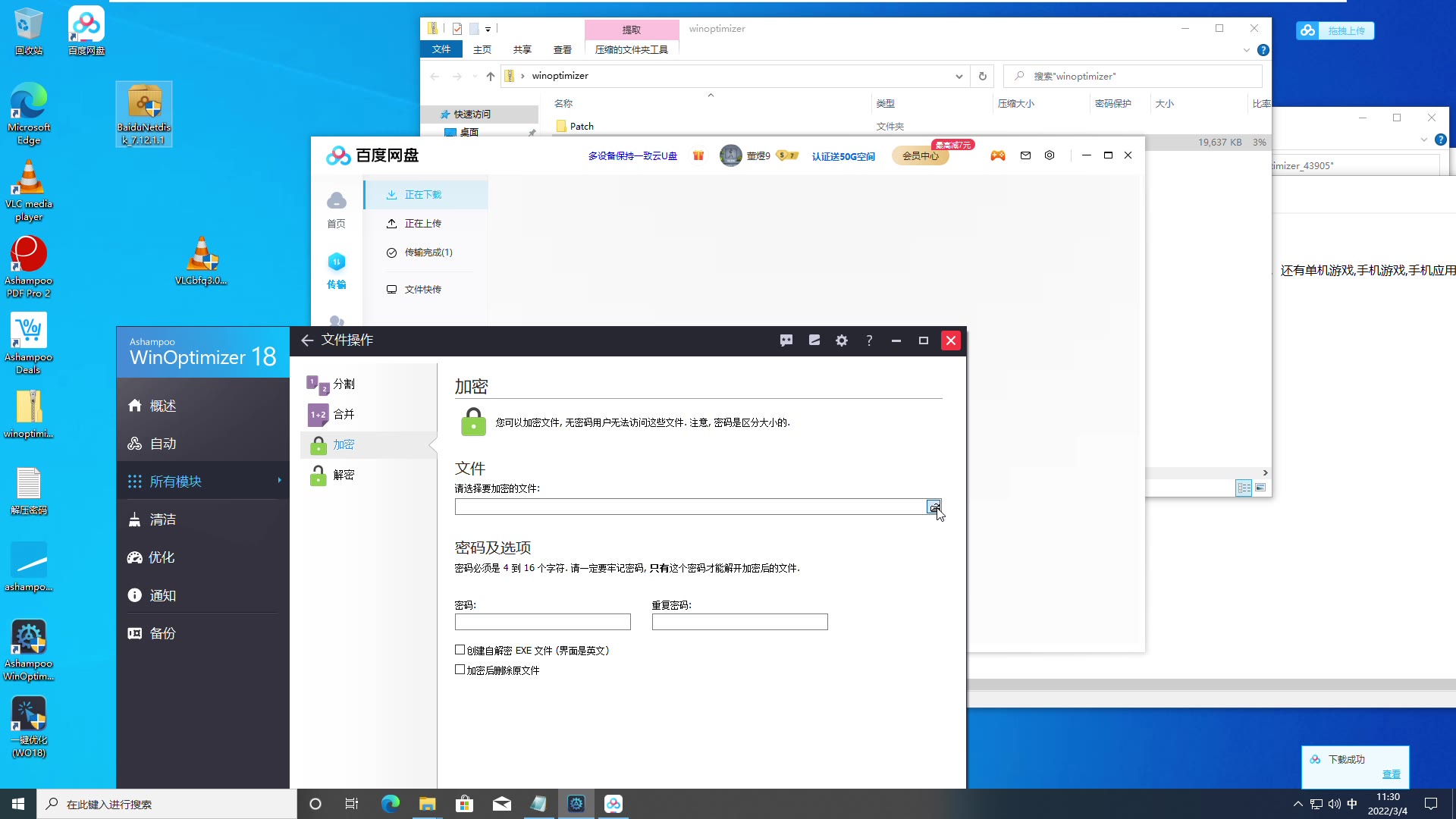
Task: Open Microsoft Edge from taskbar
Action: point(390,804)
